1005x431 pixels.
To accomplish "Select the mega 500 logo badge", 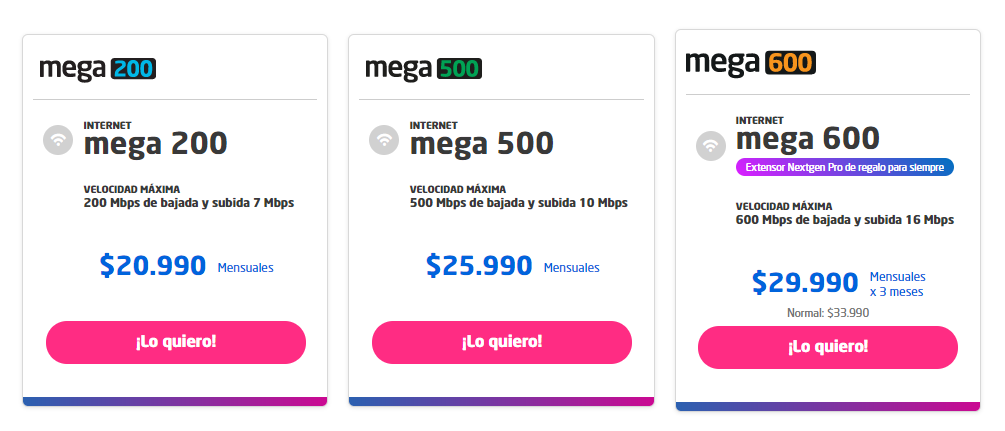I will 424,69.
